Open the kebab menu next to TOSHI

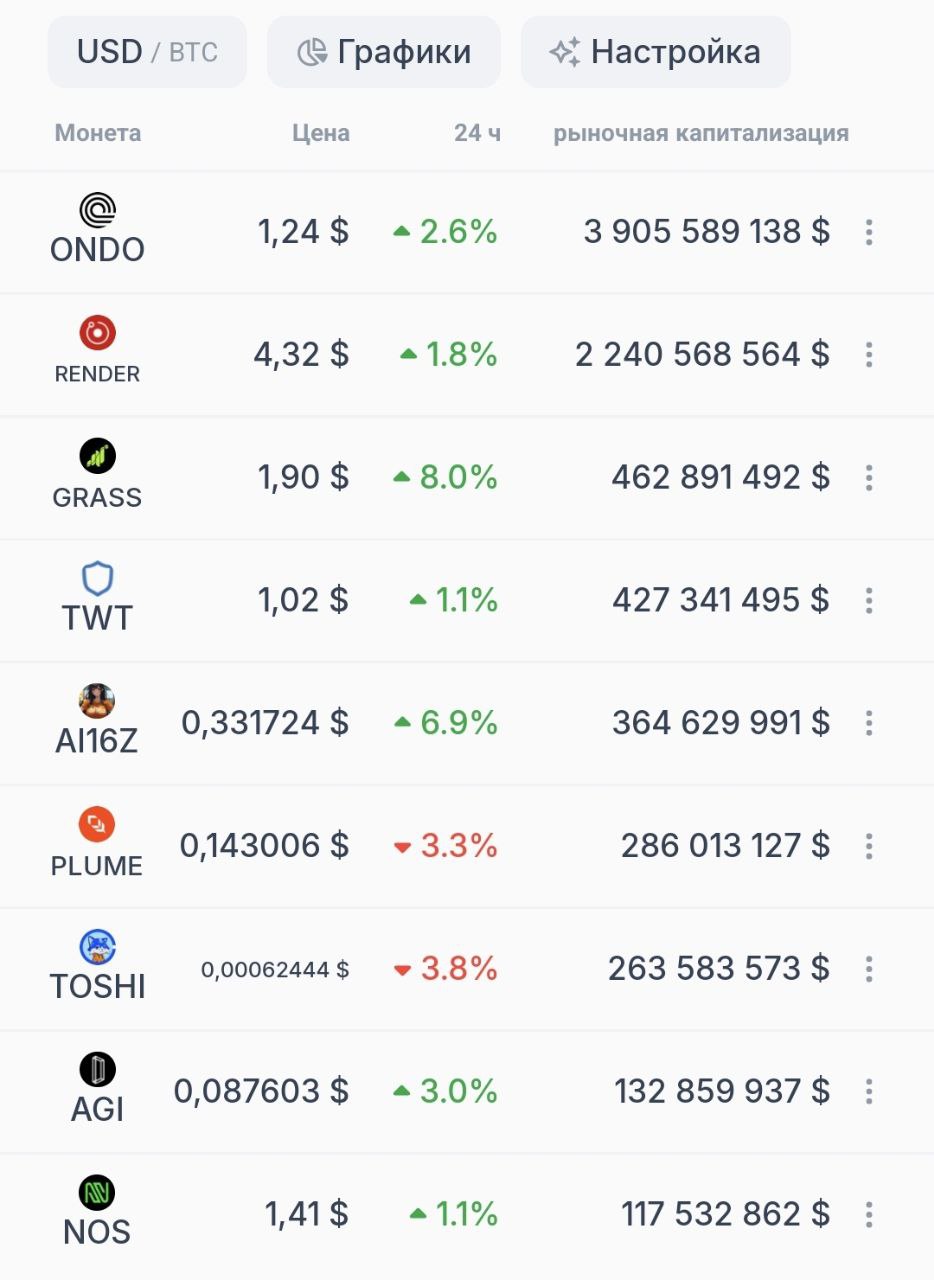pos(869,969)
